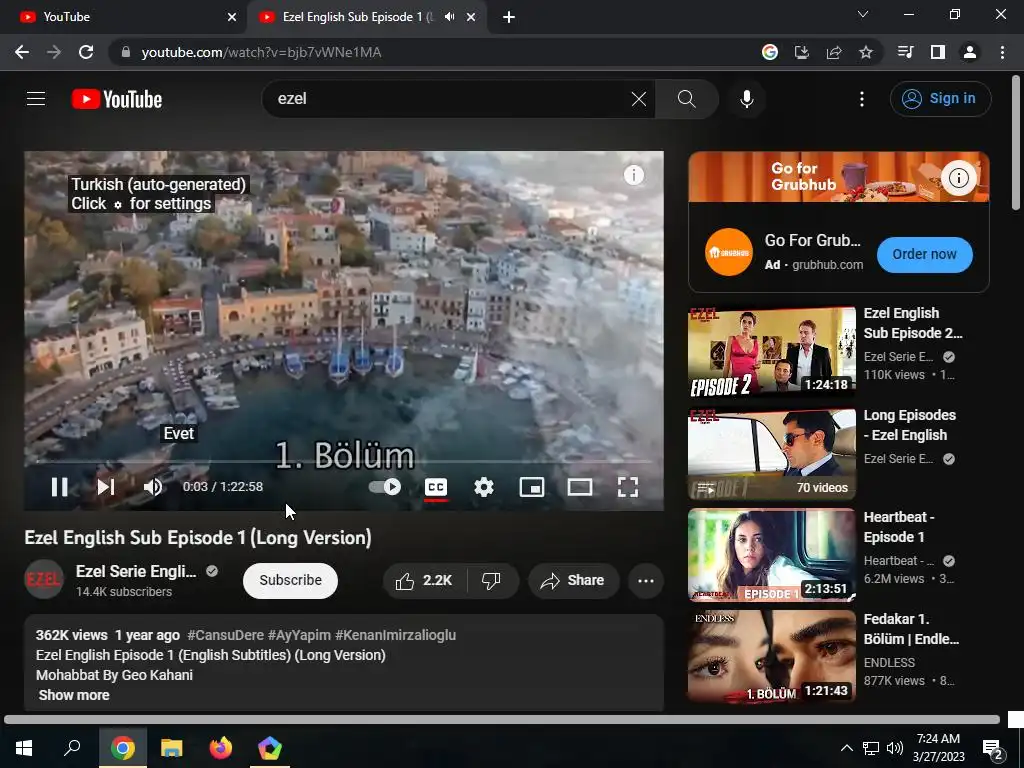1024x768 pixels.
Task: Share the video
Action: (573, 581)
